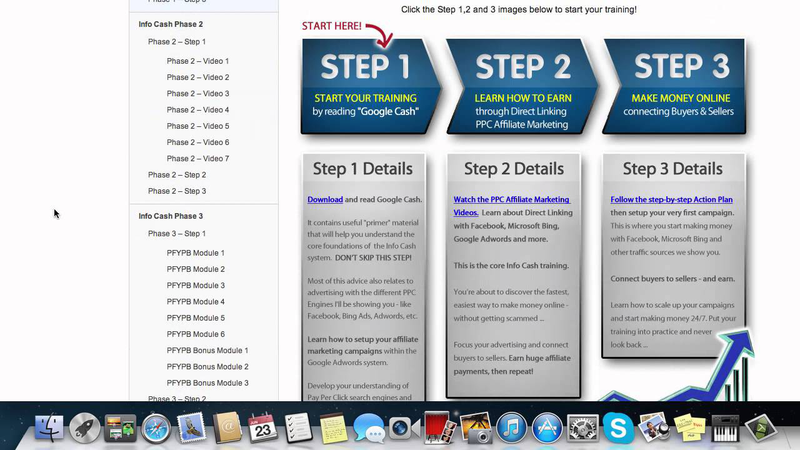Open the Calendar icon in dock
The image size is (800, 450).
pos(263,429)
